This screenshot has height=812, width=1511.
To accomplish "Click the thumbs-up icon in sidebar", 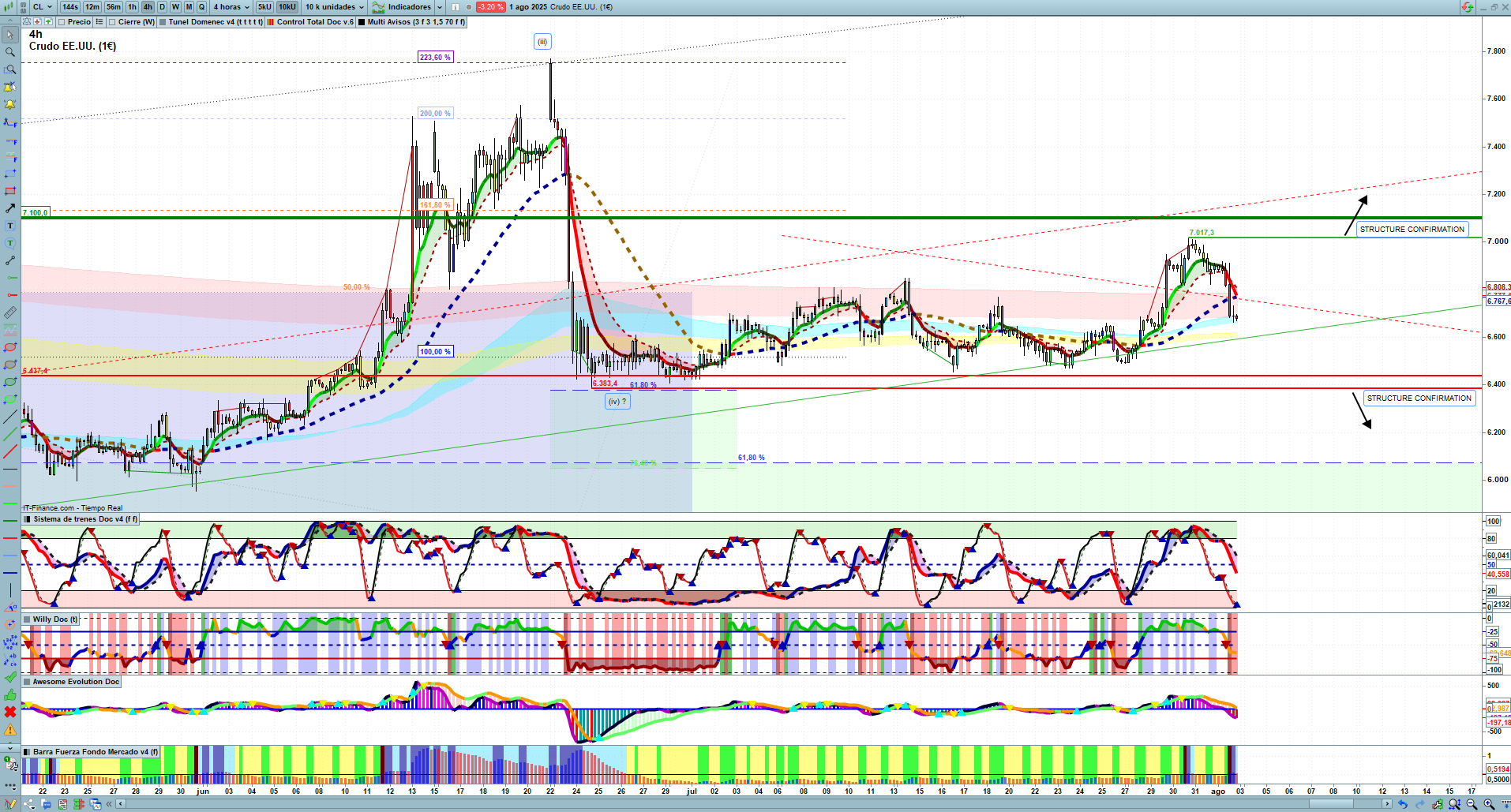I will coord(10,695).
